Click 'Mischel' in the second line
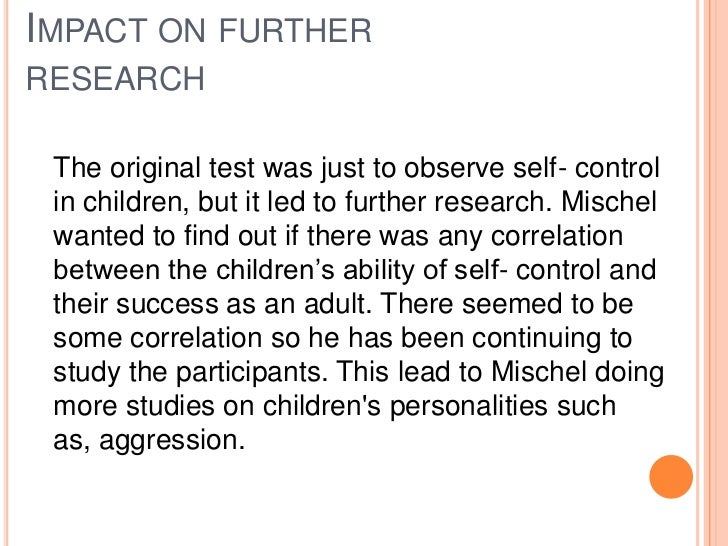The height and width of the screenshot is (546, 728). (609, 202)
